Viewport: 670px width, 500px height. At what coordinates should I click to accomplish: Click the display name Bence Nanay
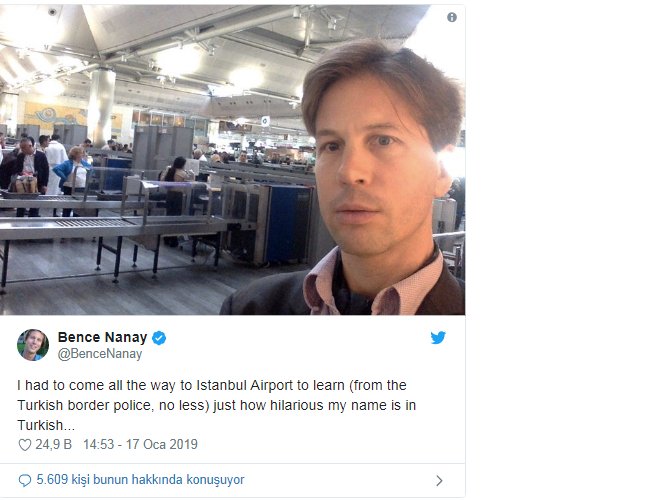102,337
